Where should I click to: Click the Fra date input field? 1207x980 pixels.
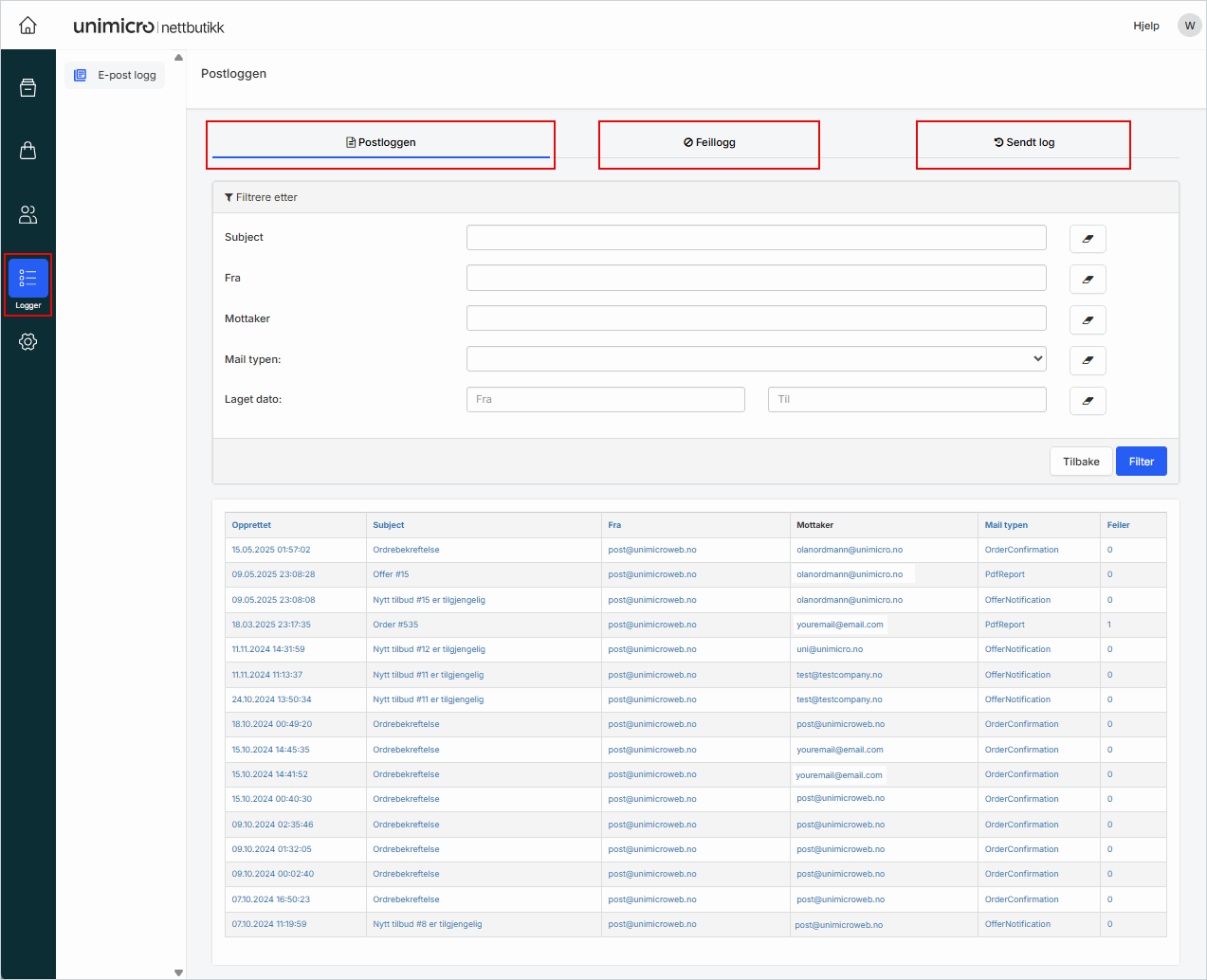coord(605,399)
